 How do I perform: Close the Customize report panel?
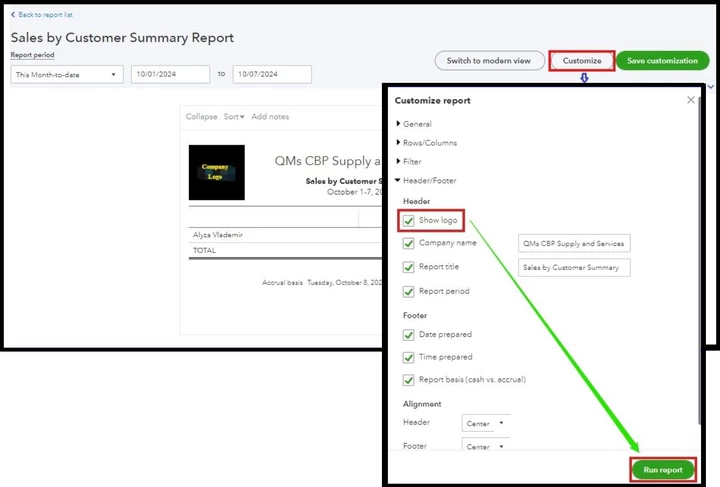pyautogui.click(x=691, y=100)
